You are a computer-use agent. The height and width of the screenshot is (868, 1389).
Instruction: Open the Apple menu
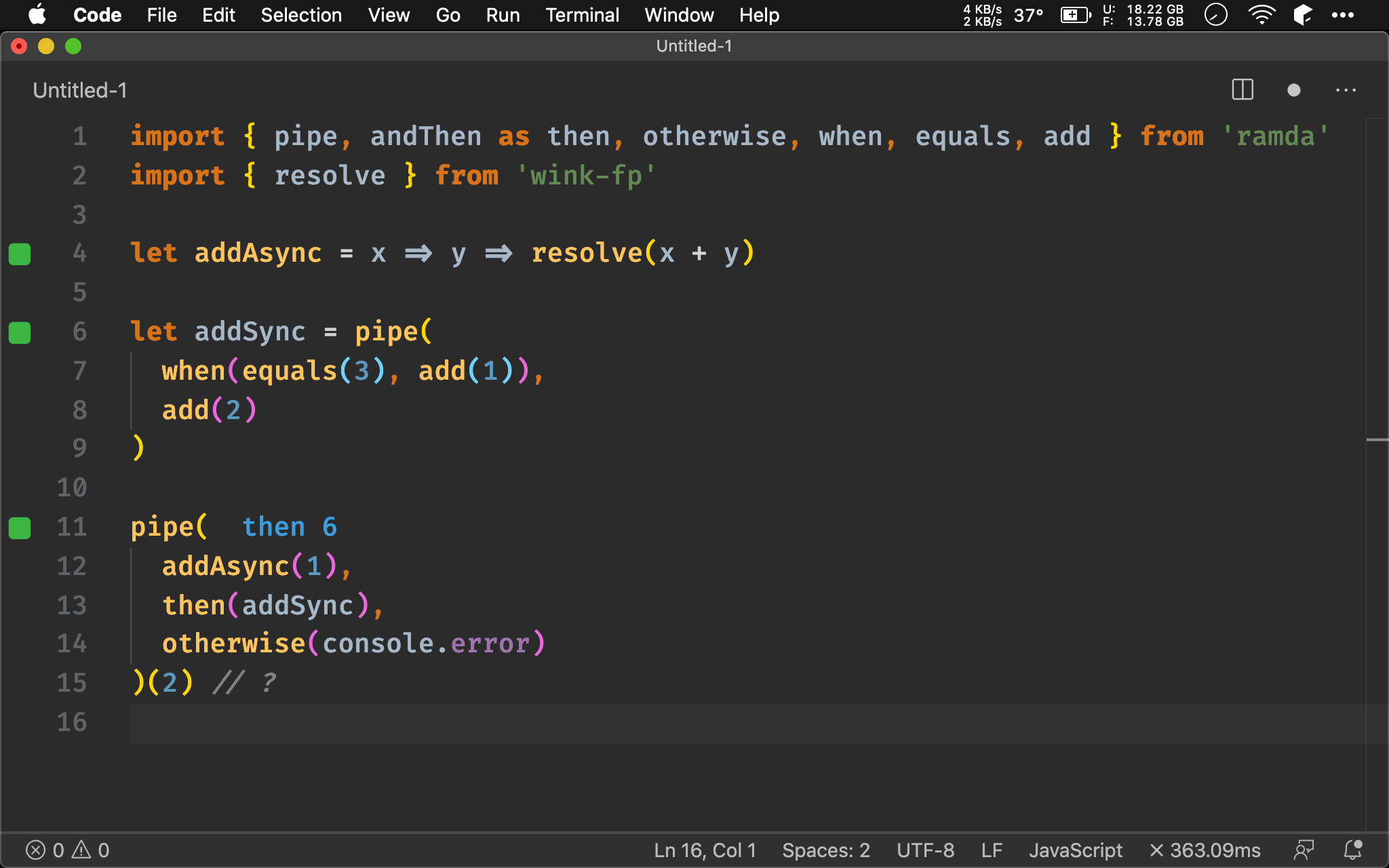[38, 15]
